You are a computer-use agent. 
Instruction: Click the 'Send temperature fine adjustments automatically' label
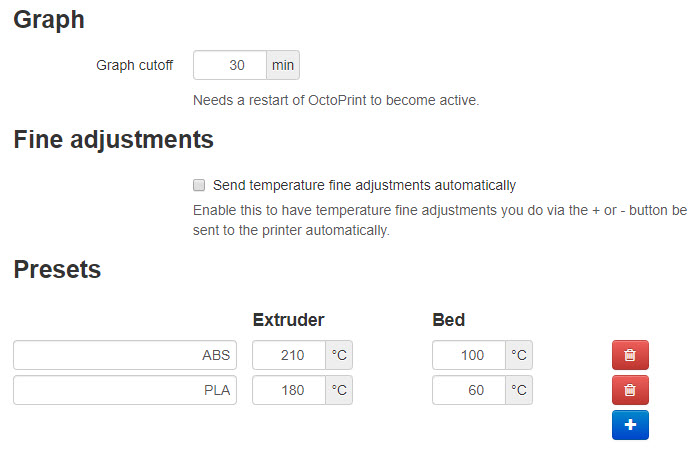364,185
